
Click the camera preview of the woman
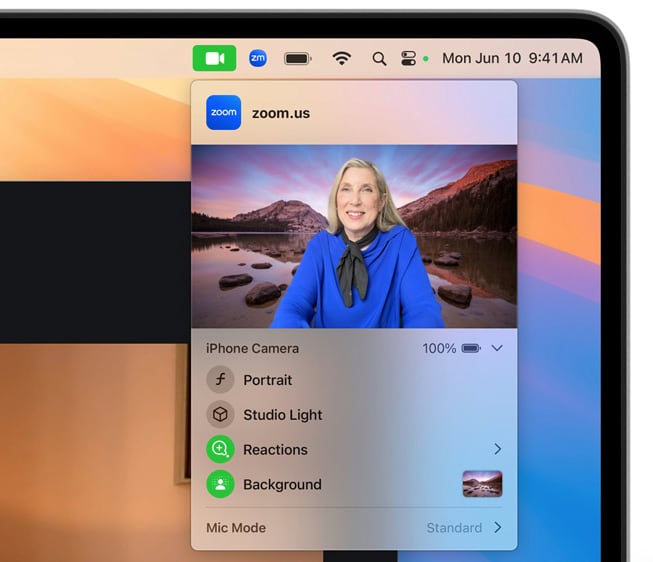coord(354,236)
